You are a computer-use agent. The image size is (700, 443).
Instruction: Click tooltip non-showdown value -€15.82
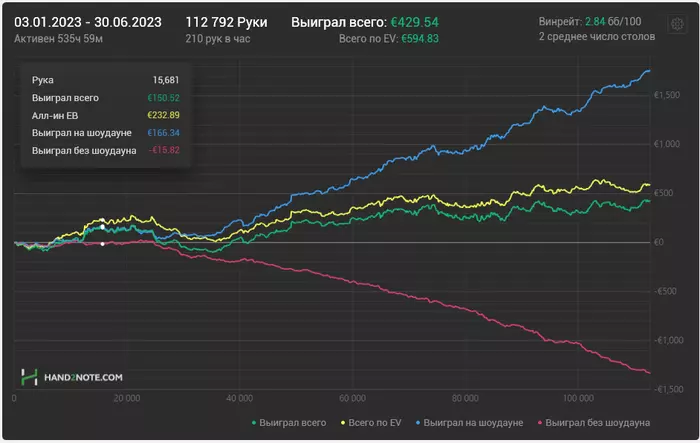164,150
